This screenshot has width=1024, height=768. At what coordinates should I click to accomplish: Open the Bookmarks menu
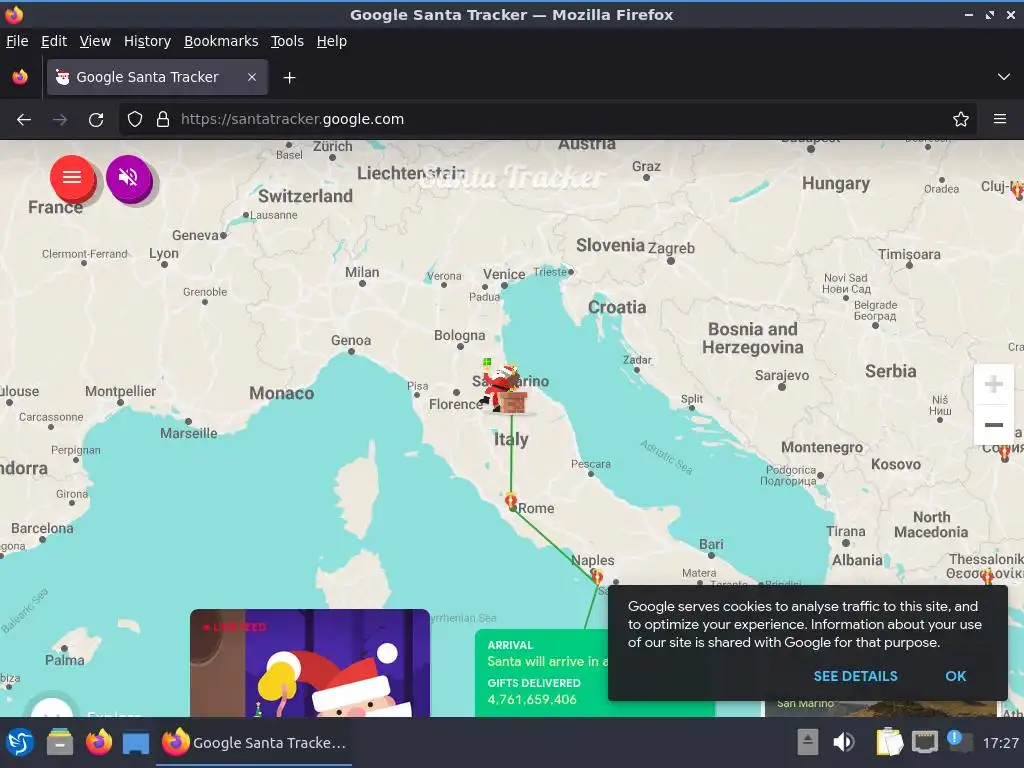221,41
